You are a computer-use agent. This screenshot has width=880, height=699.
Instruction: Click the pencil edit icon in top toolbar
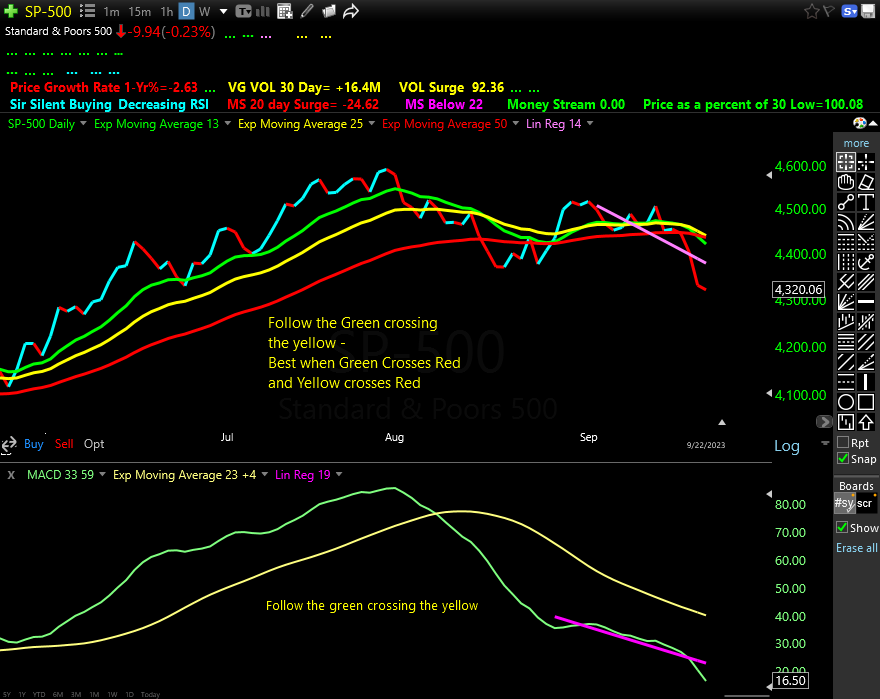(x=307, y=11)
